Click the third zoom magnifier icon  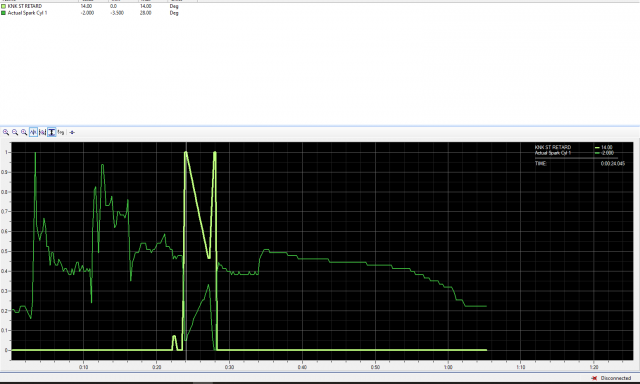tap(24, 132)
